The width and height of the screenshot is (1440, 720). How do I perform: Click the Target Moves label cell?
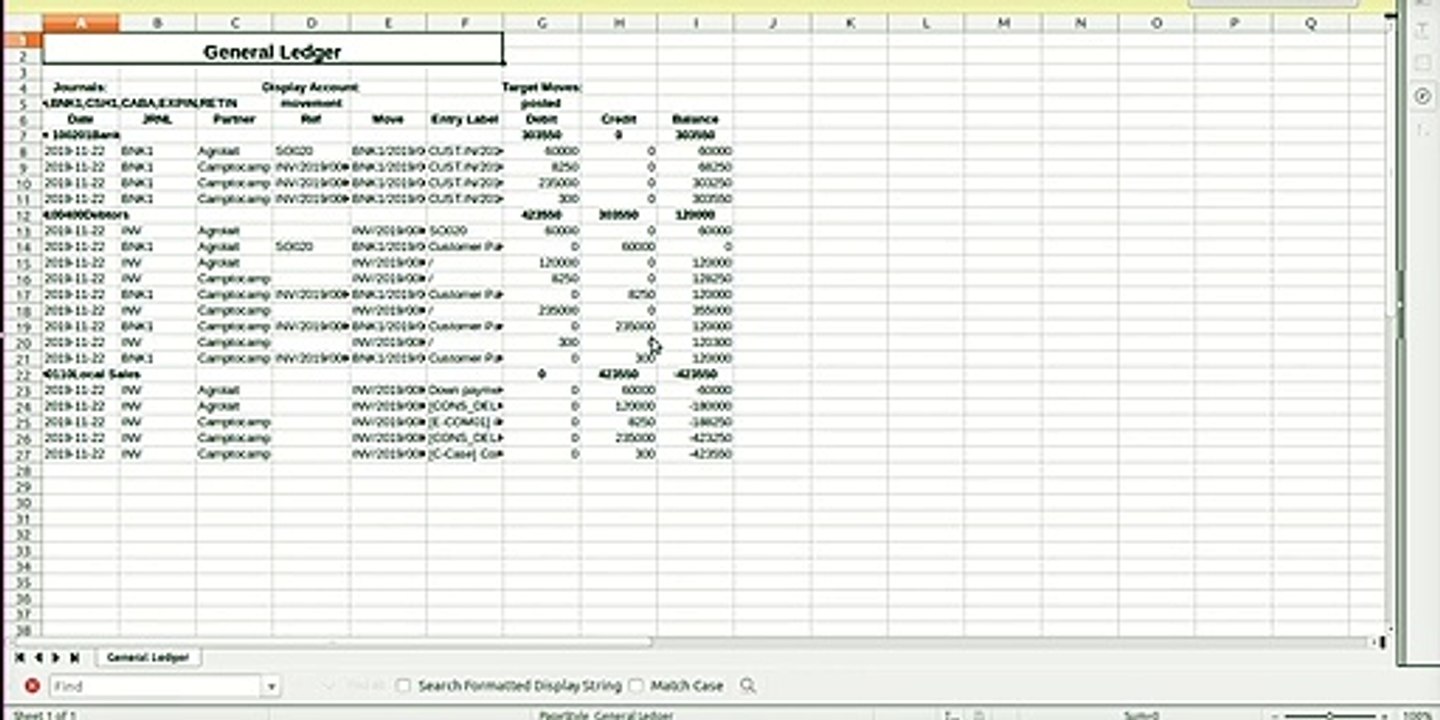click(542, 87)
